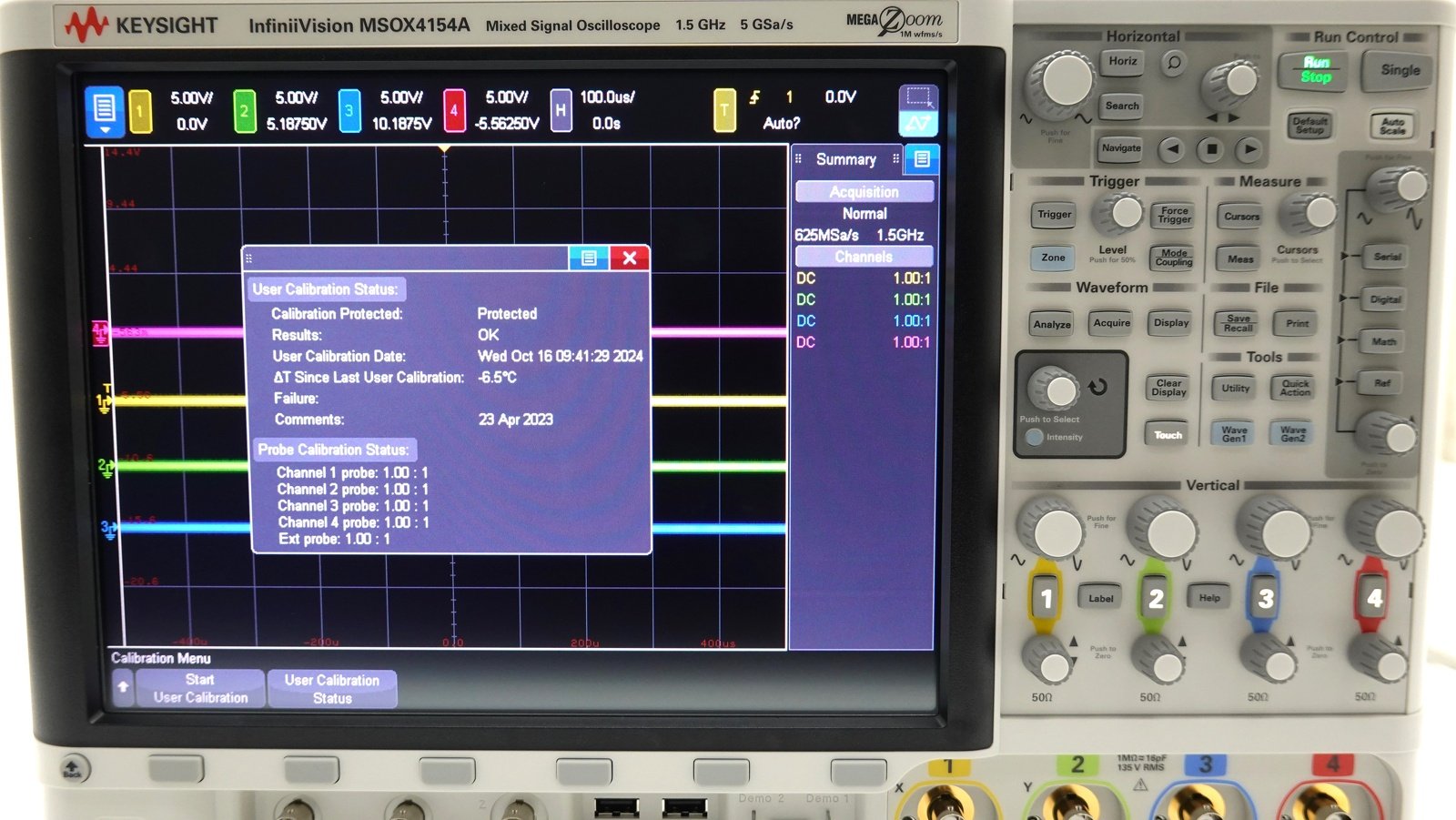Image resolution: width=1456 pixels, height=820 pixels.
Task: Push the Meas button
Action: coord(1240,259)
